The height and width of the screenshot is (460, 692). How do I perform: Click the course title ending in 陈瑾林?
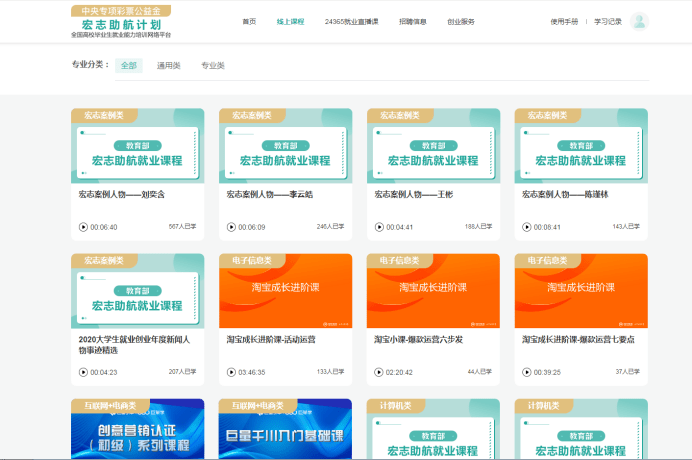565,194
